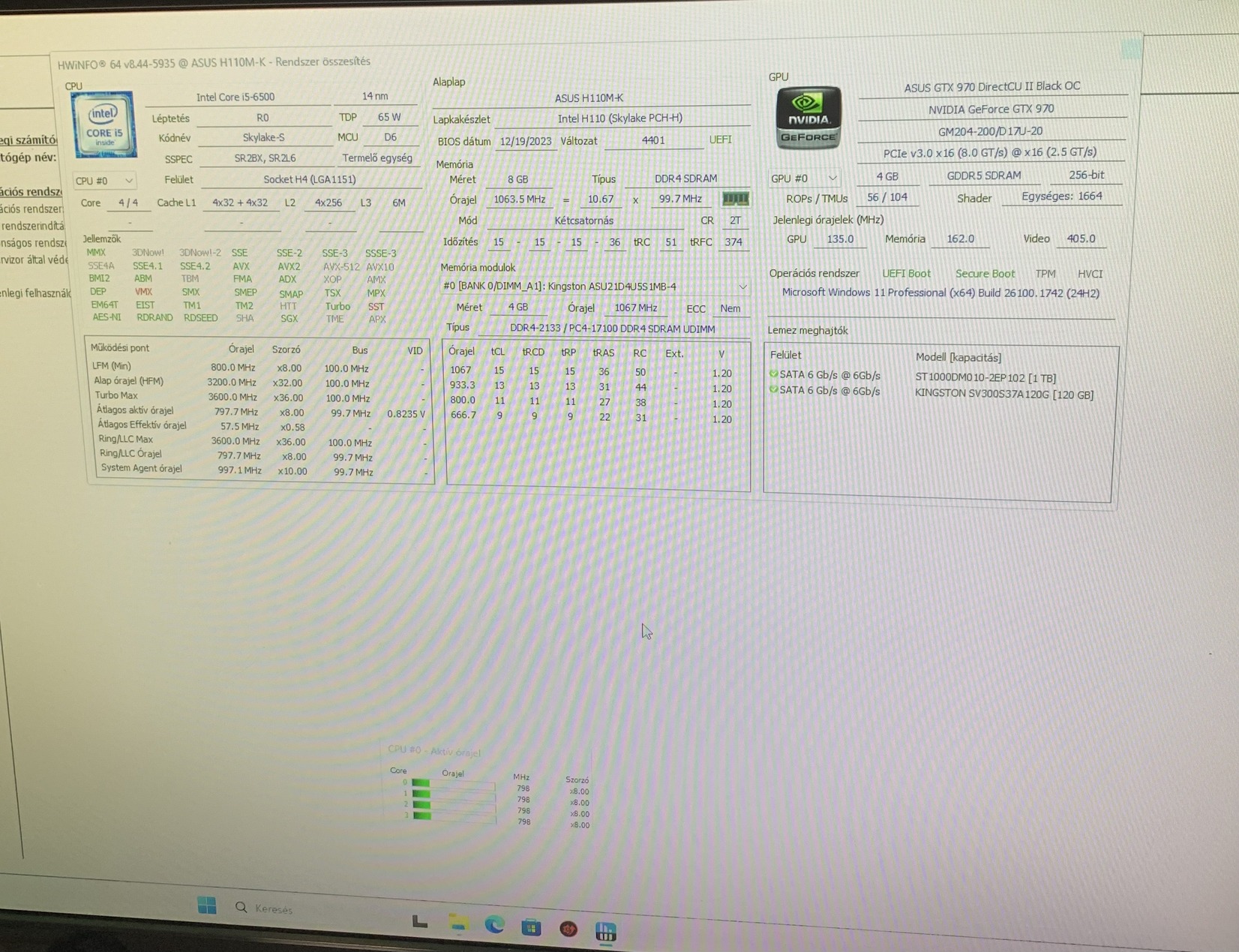Click the DDR4 SDRAM memory type value
The image size is (1239, 952).
coord(686,179)
